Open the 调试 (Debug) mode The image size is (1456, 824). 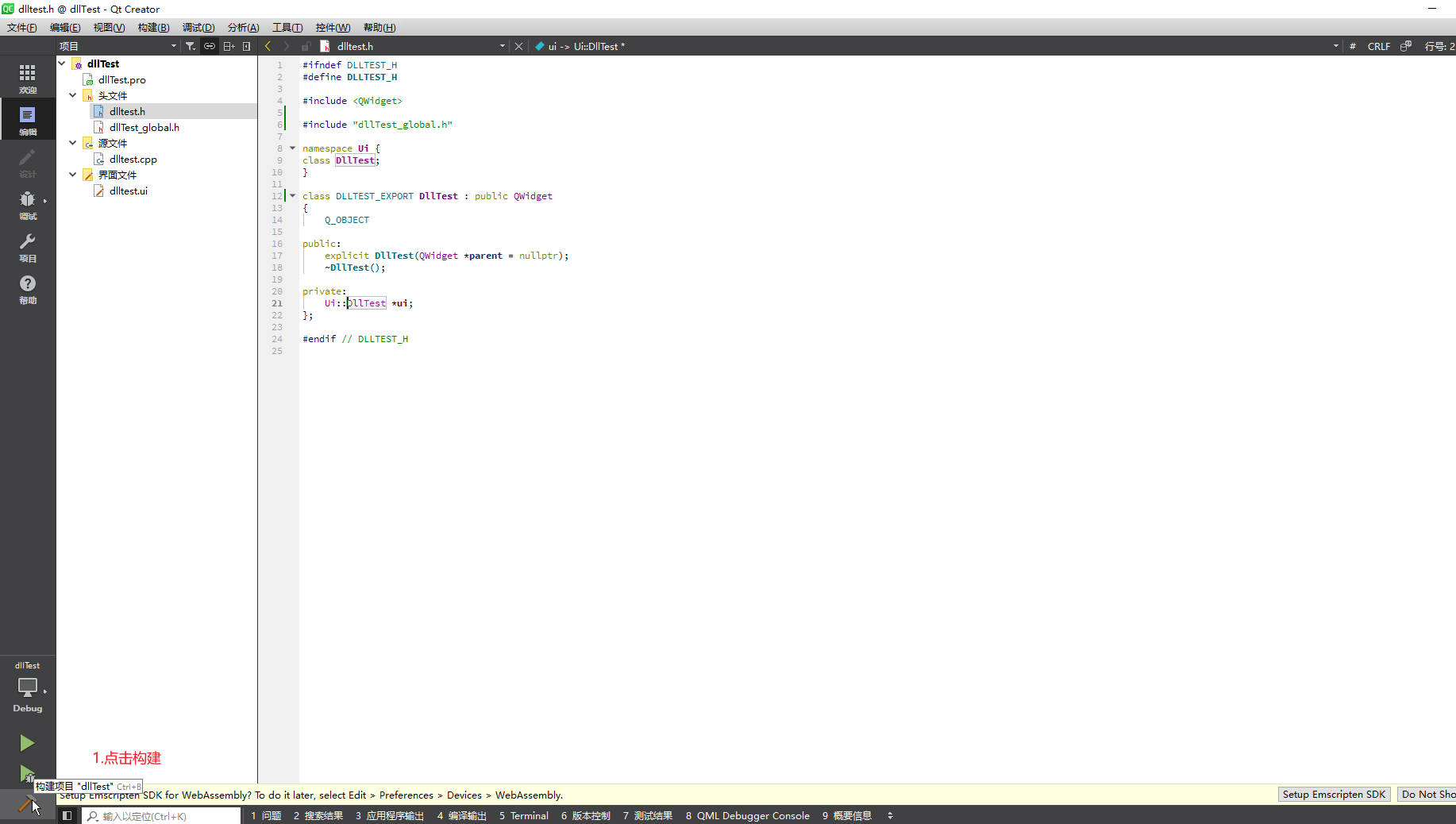pos(27,204)
